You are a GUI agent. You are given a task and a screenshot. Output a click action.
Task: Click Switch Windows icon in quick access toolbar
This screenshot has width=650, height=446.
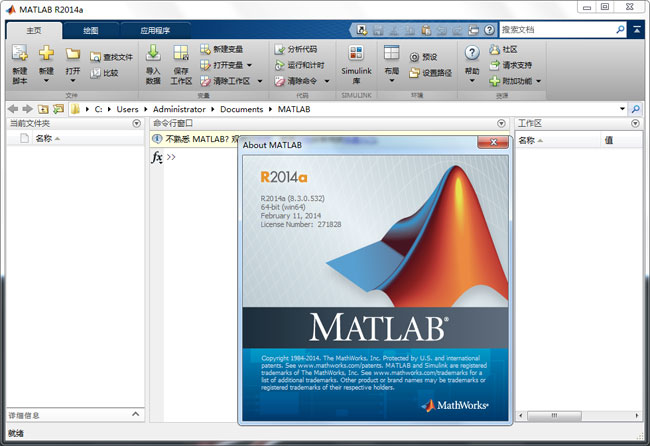point(473,30)
